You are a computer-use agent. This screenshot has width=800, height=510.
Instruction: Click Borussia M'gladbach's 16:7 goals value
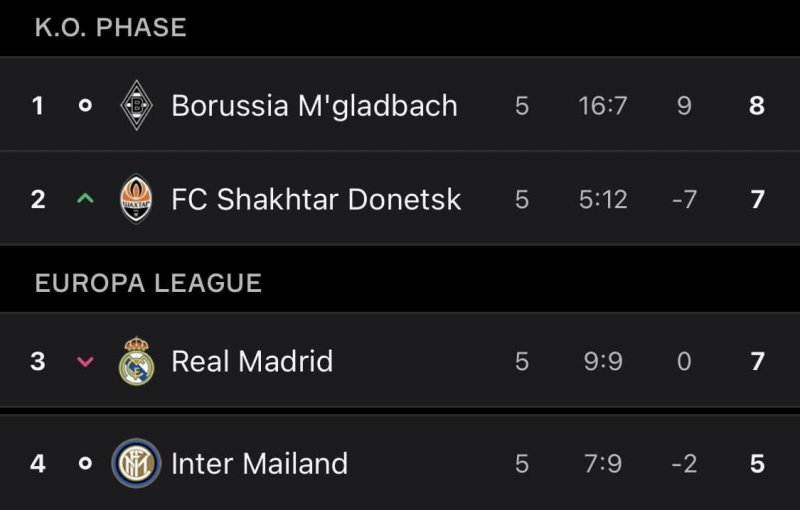tap(603, 105)
